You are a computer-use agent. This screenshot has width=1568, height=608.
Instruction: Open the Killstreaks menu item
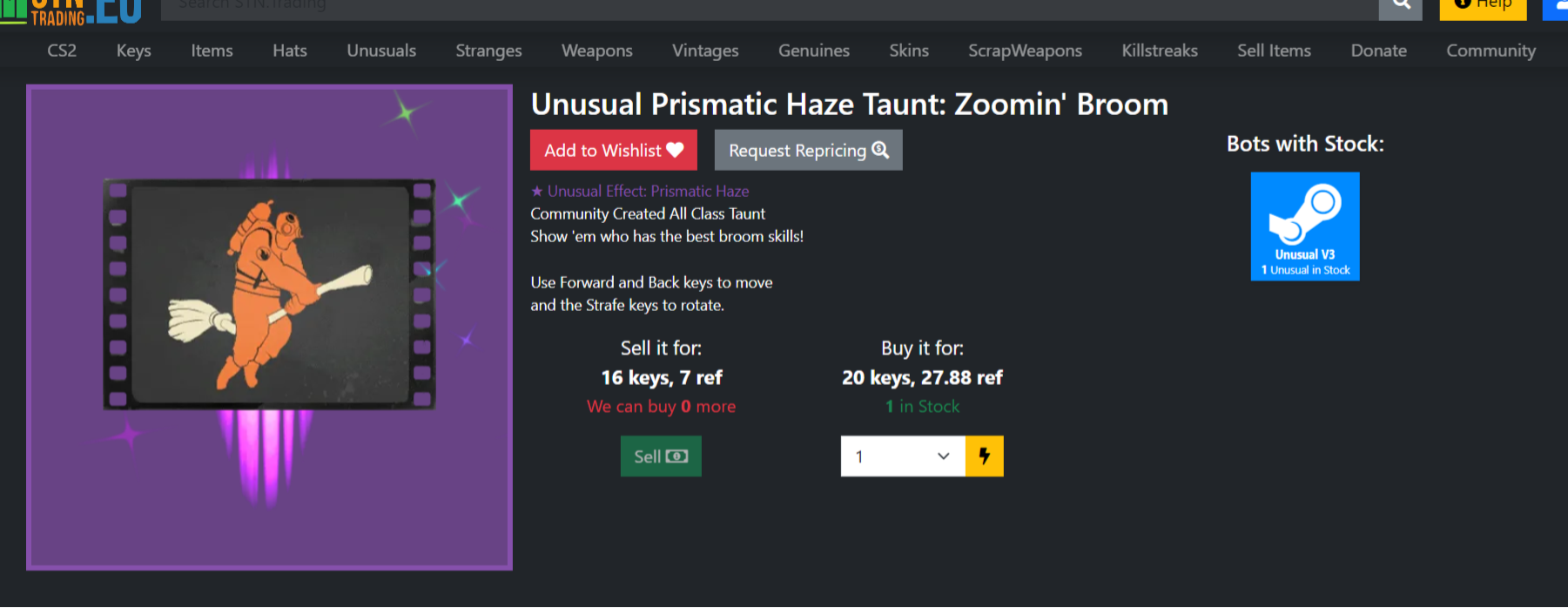(1160, 51)
